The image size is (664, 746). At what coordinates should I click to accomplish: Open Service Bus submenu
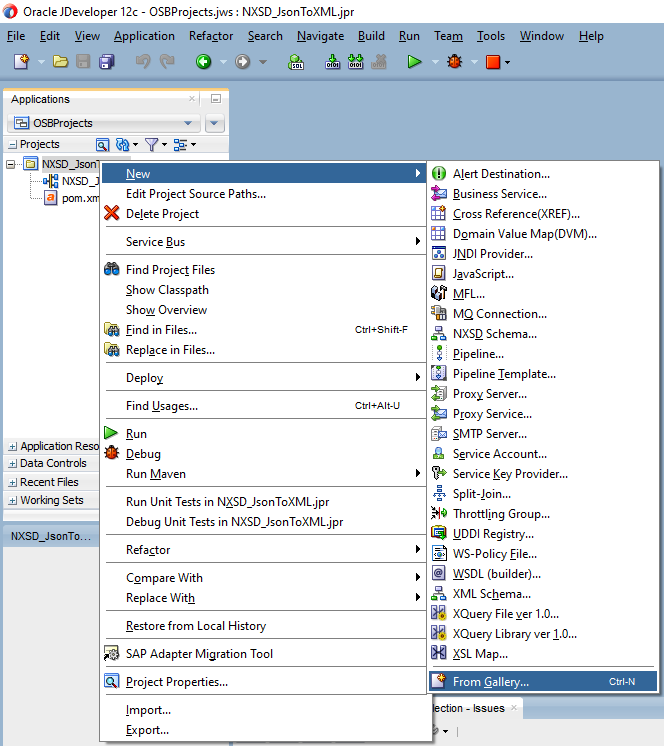[264, 242]
